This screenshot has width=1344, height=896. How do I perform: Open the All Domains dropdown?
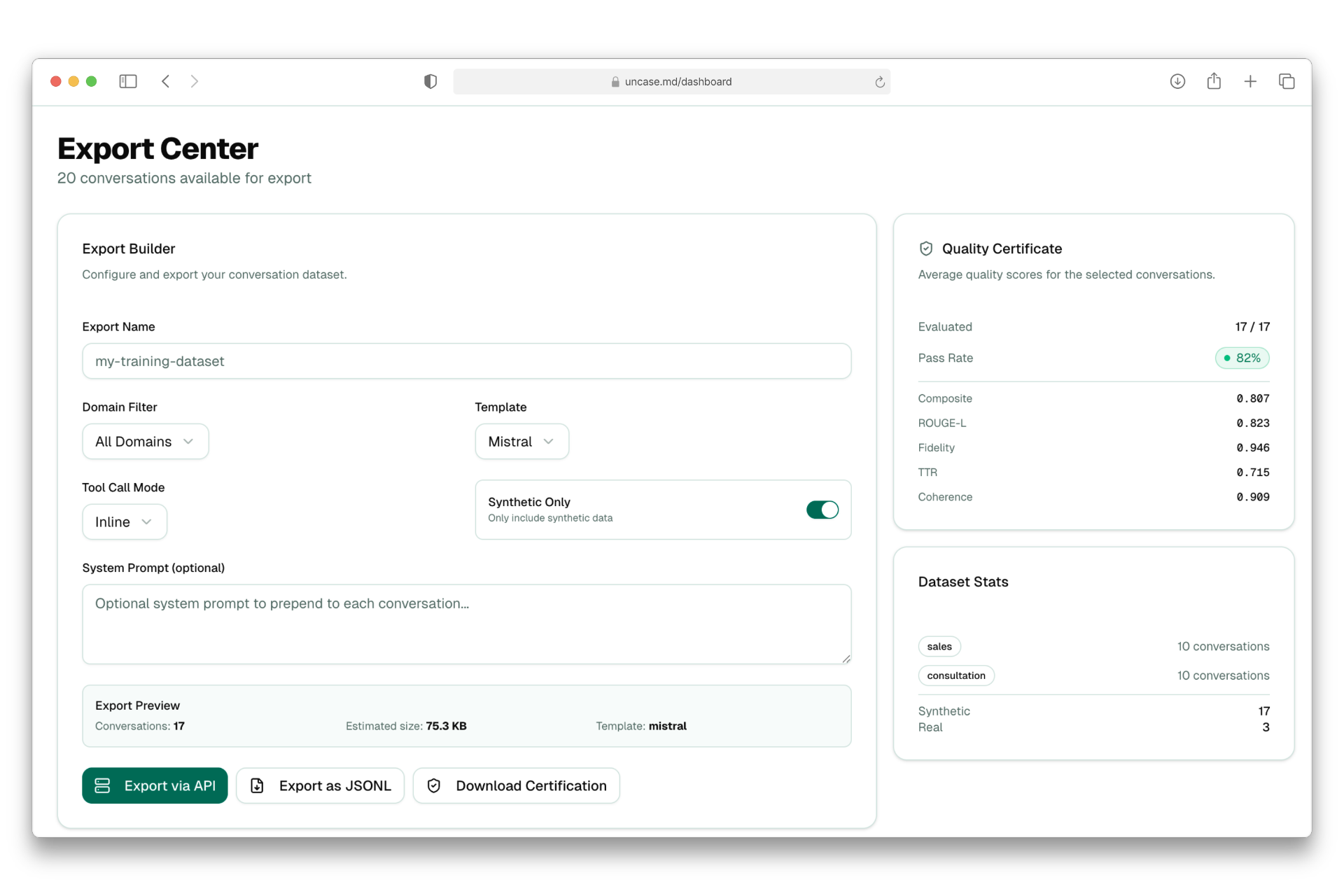click(x=145, y=442)
